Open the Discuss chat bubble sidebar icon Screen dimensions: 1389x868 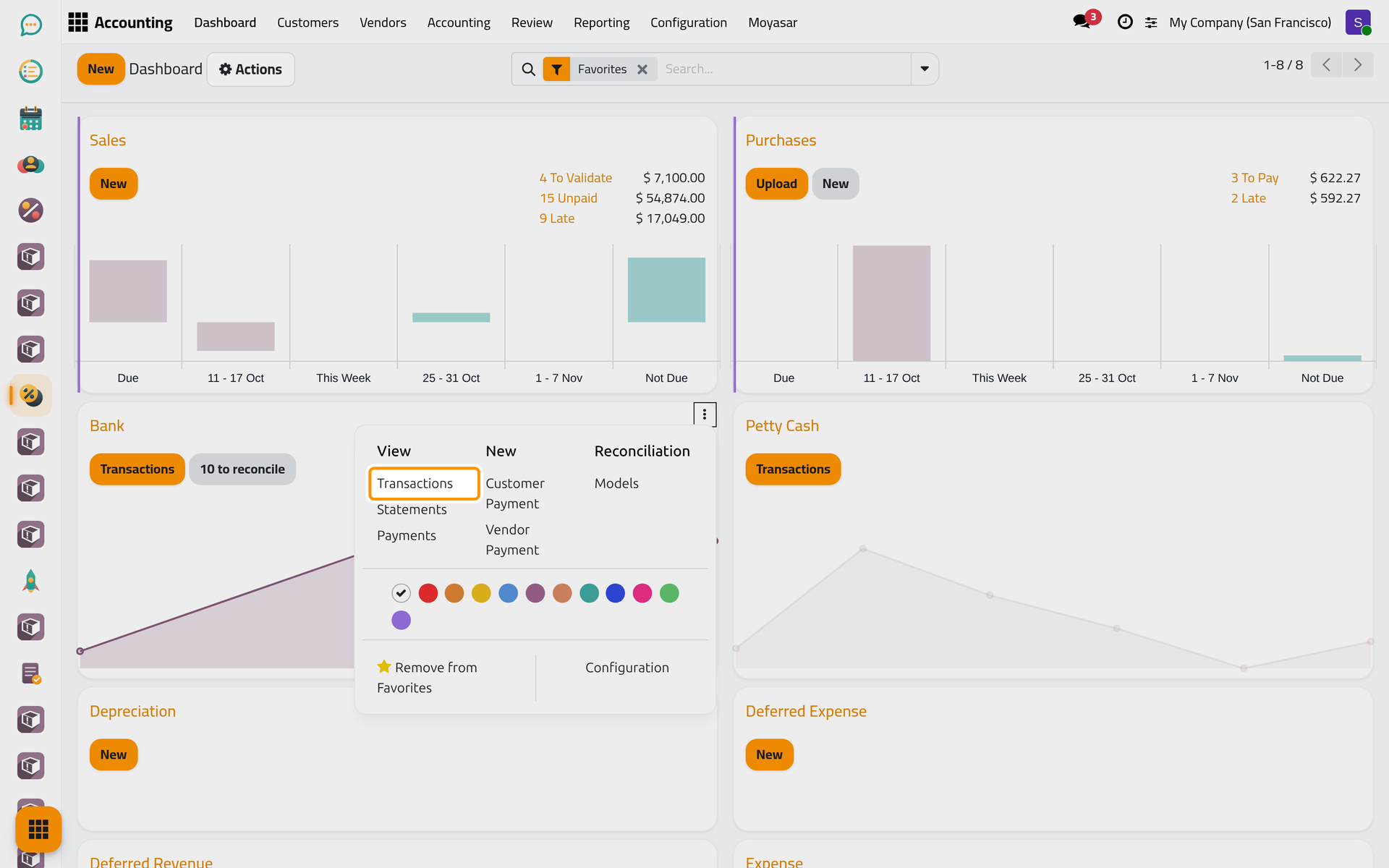(30, 25)
